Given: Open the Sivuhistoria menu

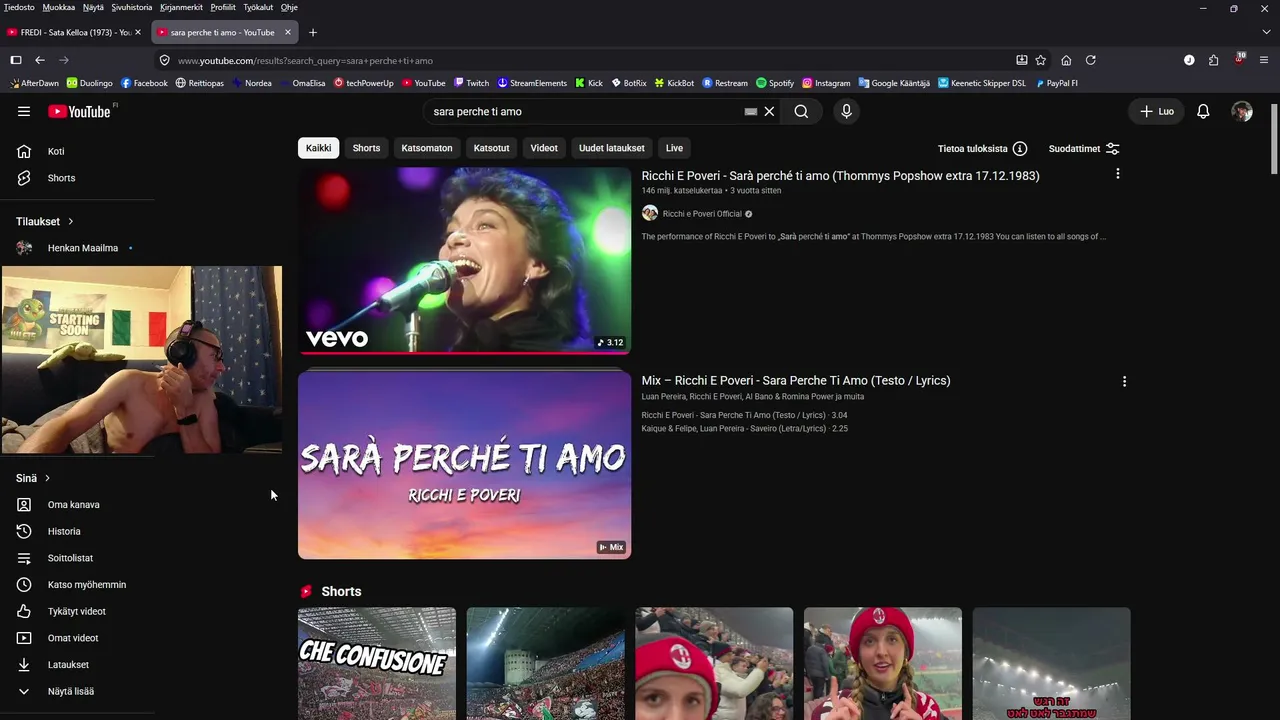Looking at the screenshot, I should click(x=132, y=7).
